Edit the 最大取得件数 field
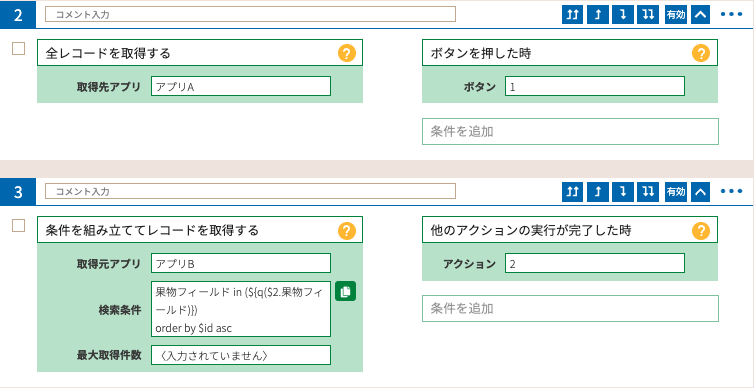 pos(240,355)
